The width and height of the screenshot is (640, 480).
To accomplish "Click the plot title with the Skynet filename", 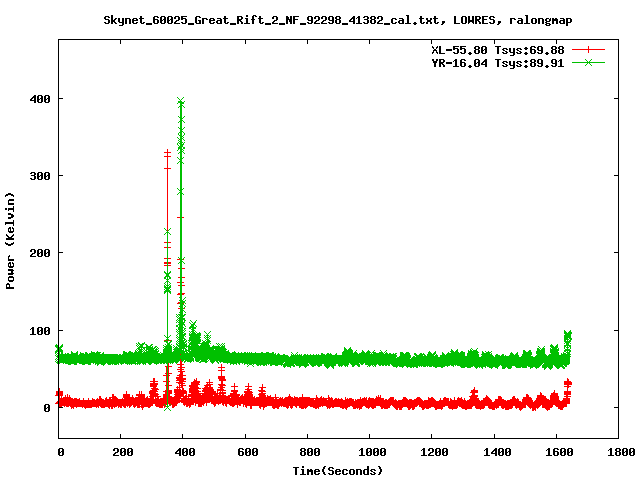I will (x=338, y=20).
